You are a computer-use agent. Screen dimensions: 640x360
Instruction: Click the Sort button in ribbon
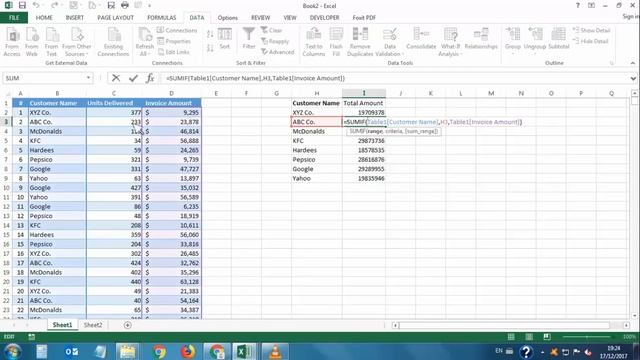(x=224, y=39)
